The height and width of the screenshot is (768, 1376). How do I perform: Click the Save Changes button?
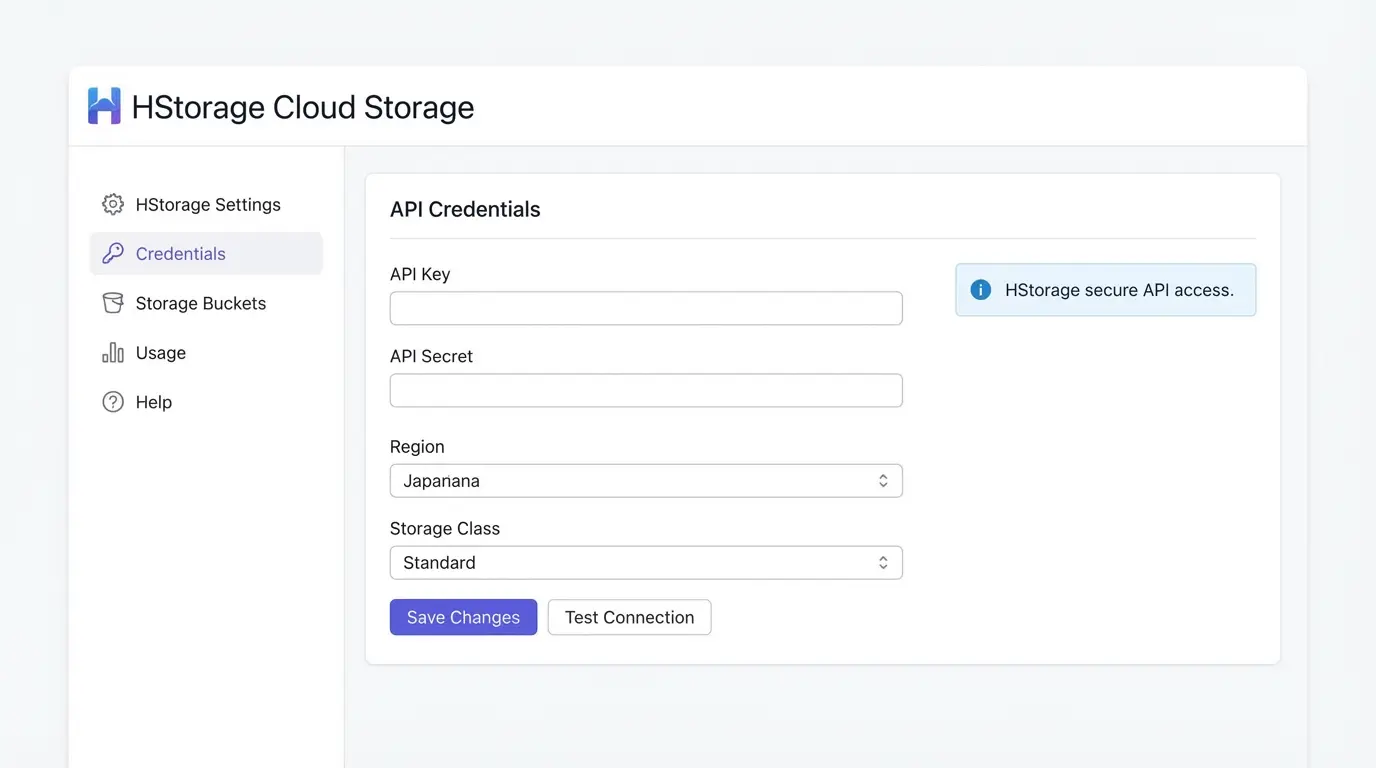coord(463,617)
